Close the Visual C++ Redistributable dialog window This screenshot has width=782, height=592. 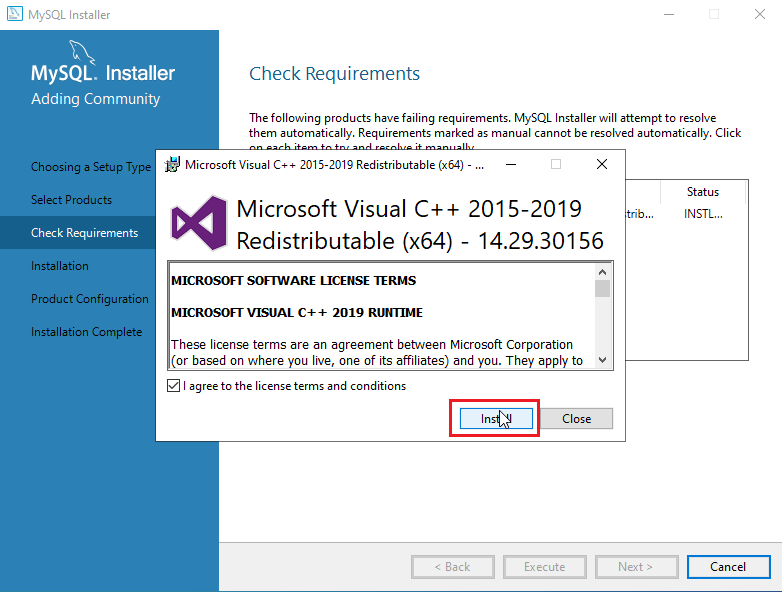click(602, 165)
